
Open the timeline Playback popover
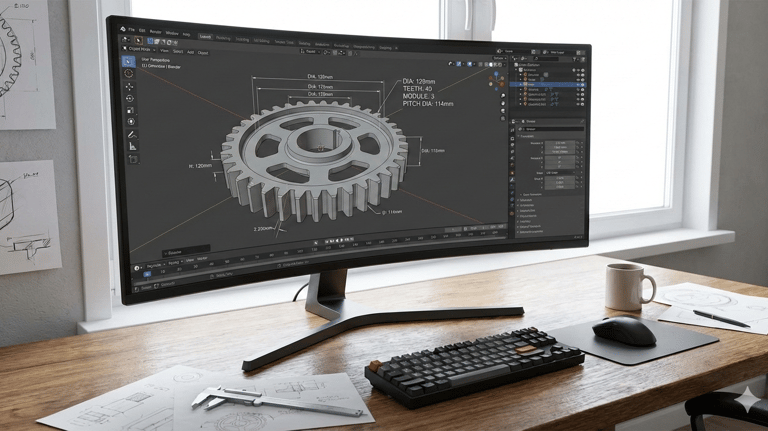(155, 265)
